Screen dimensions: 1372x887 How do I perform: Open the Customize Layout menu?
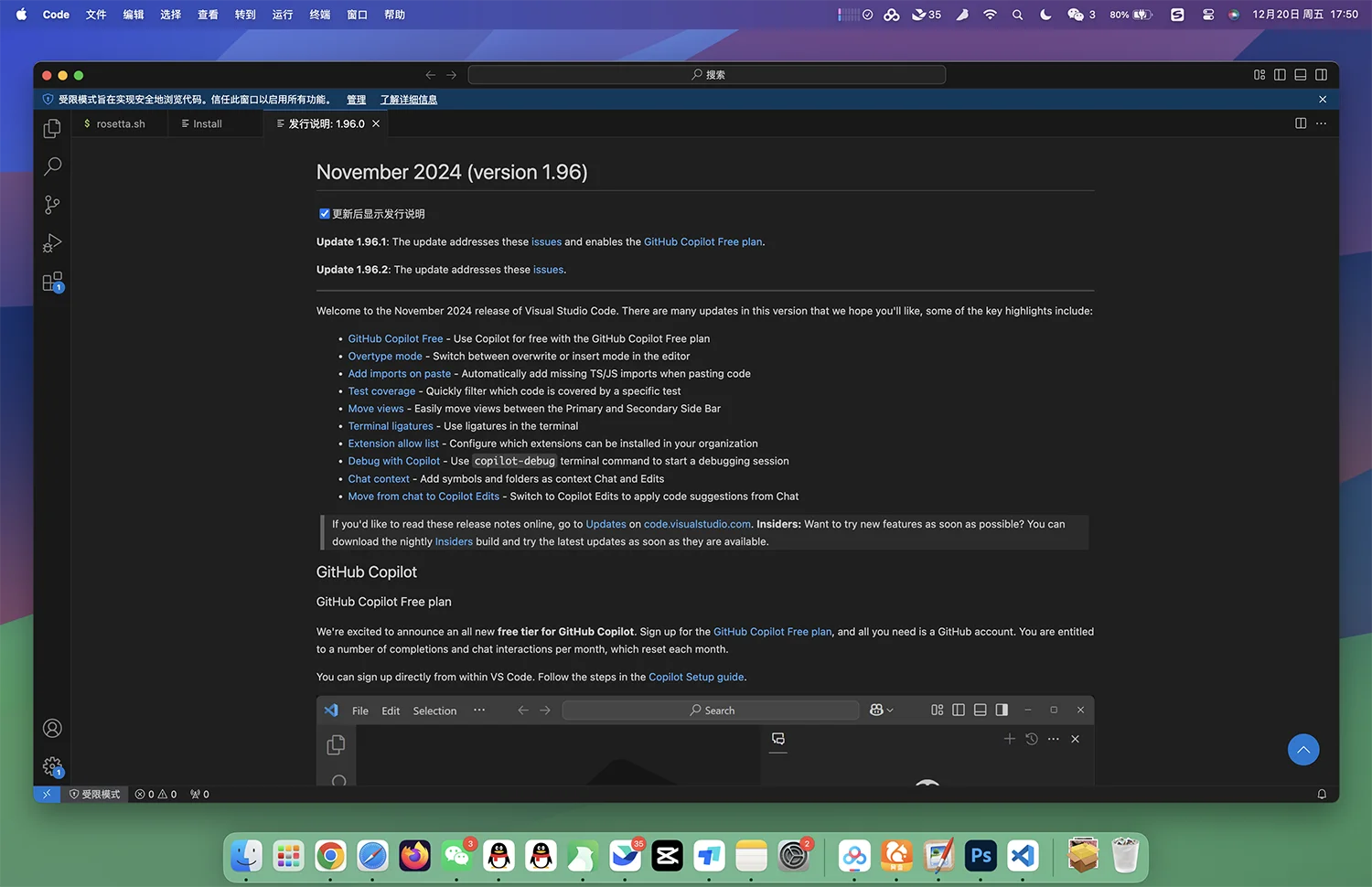(x=1259, y=75)
